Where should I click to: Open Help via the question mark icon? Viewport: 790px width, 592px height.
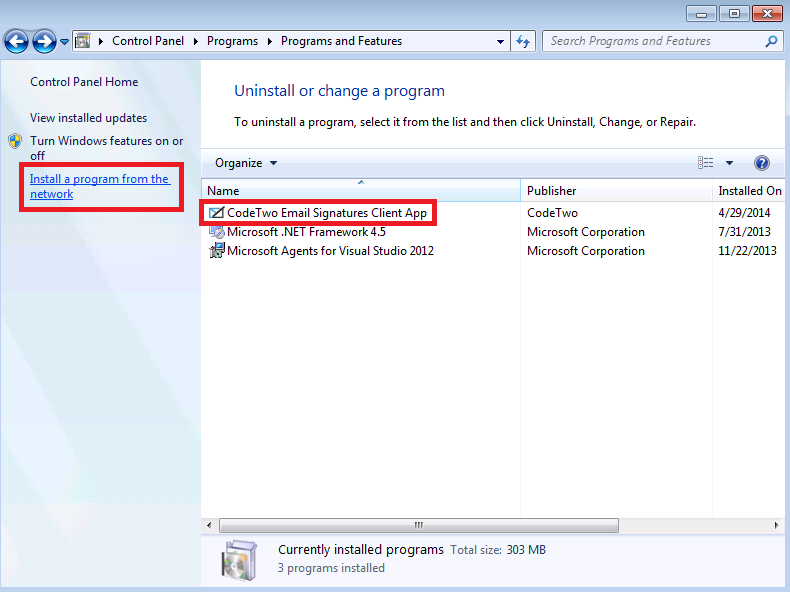coord(762,163)
